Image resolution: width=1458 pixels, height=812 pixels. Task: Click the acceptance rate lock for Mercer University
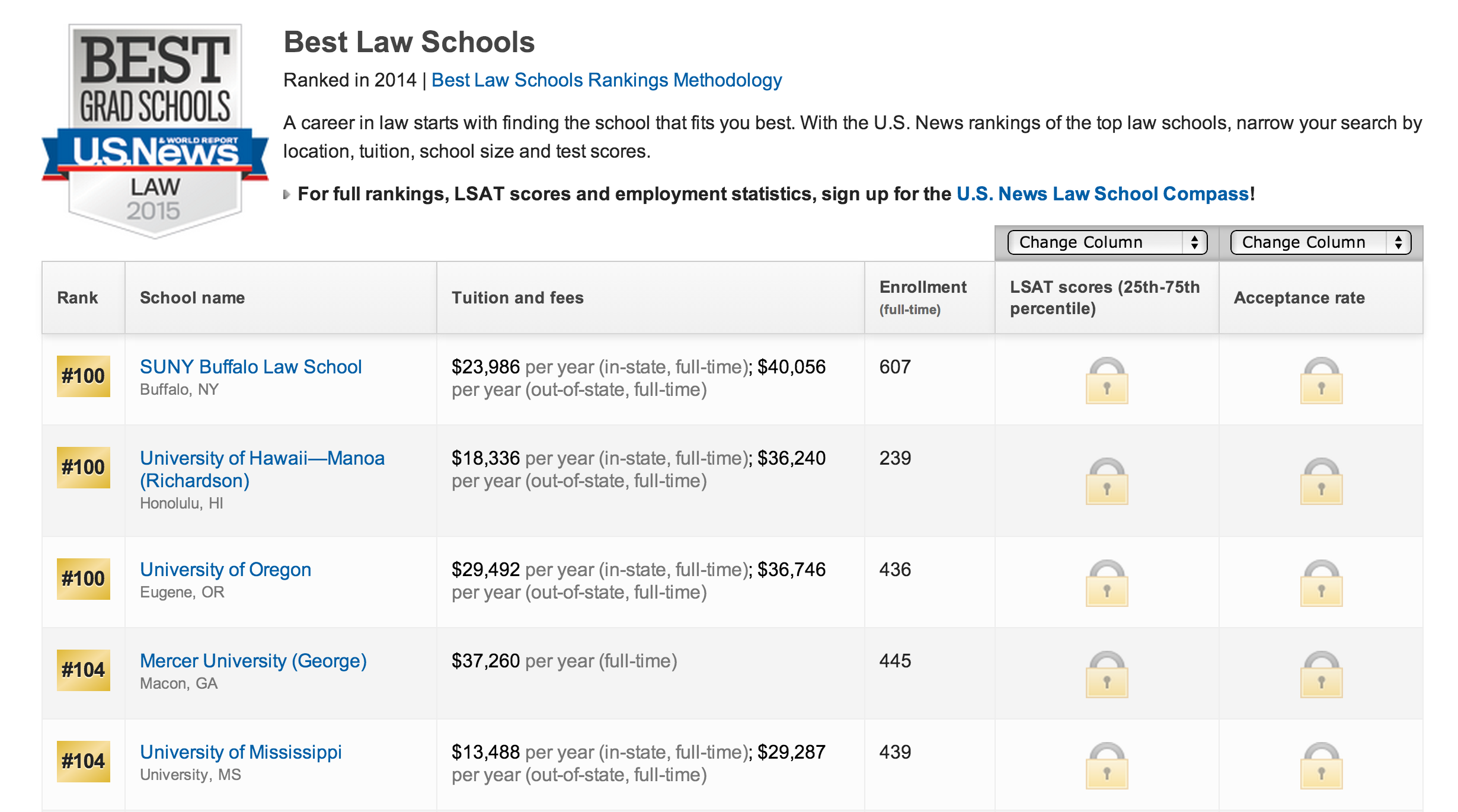coord(1321,674)
